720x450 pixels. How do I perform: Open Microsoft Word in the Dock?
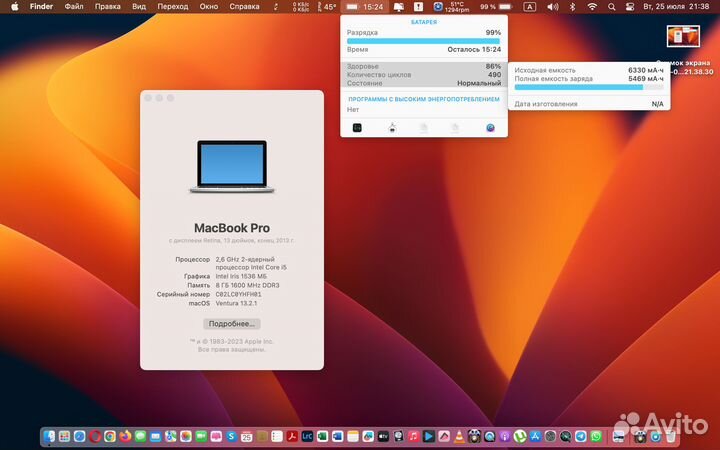pos(338,436)
